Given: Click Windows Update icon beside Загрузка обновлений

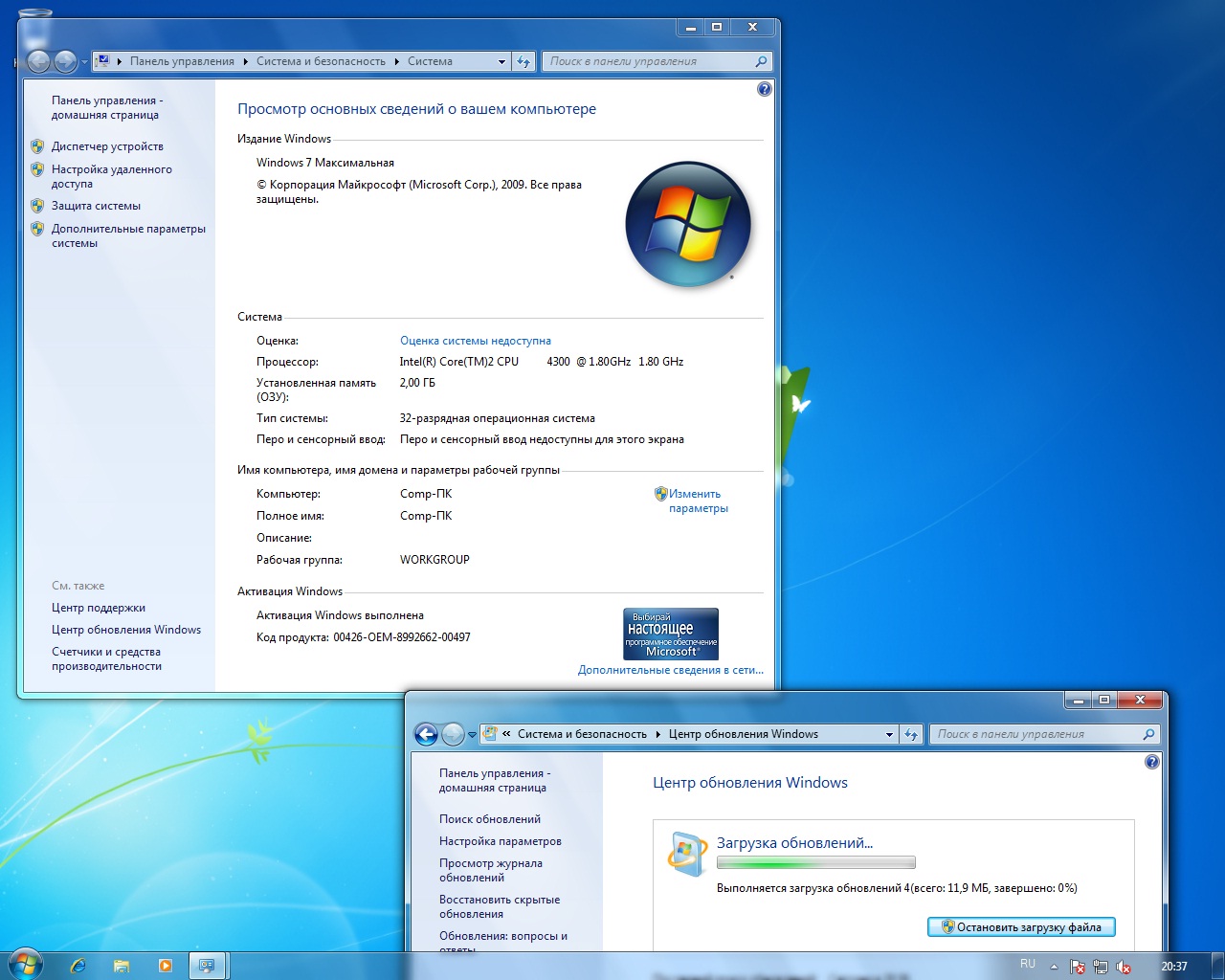Looking at the screenshot, I should 686,854.
